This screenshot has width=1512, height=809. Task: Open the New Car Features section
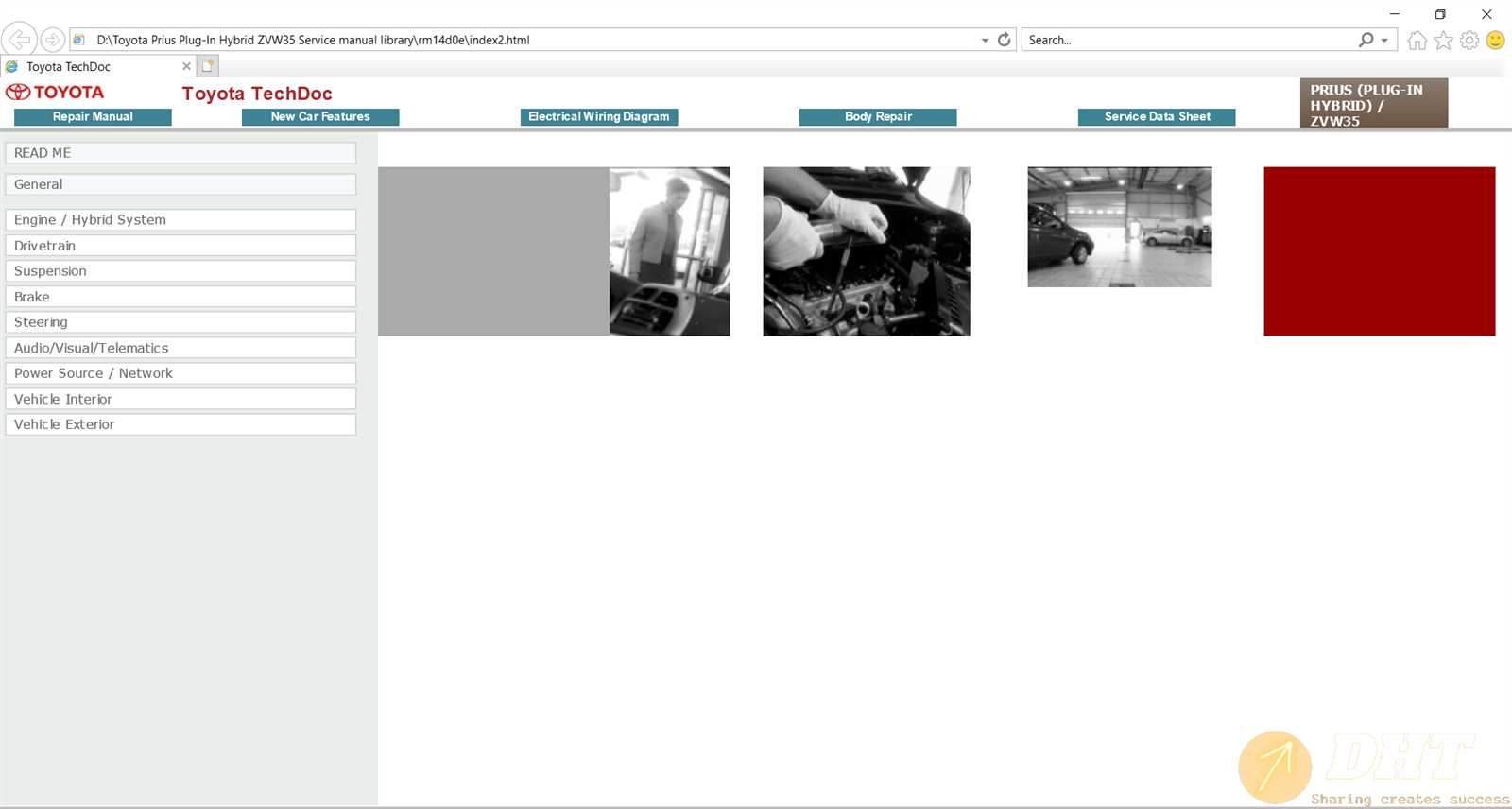[x=320, y=116]
